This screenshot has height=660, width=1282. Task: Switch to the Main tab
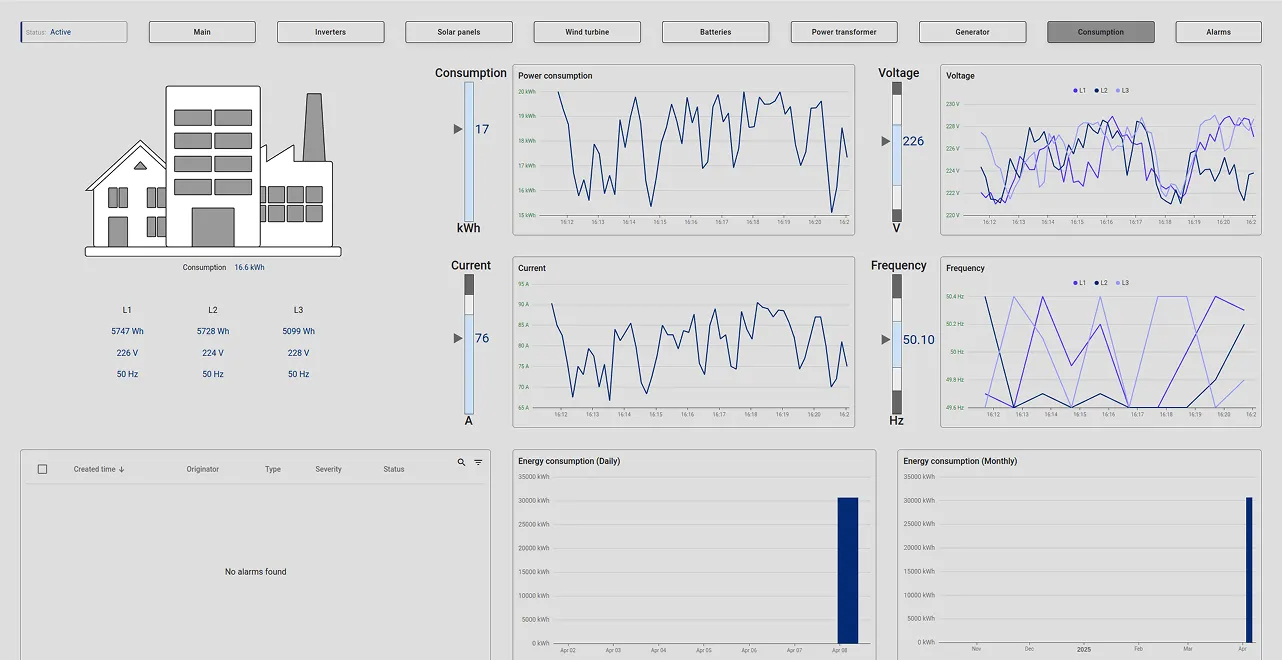pyautogui.click(x=201, y=31)
